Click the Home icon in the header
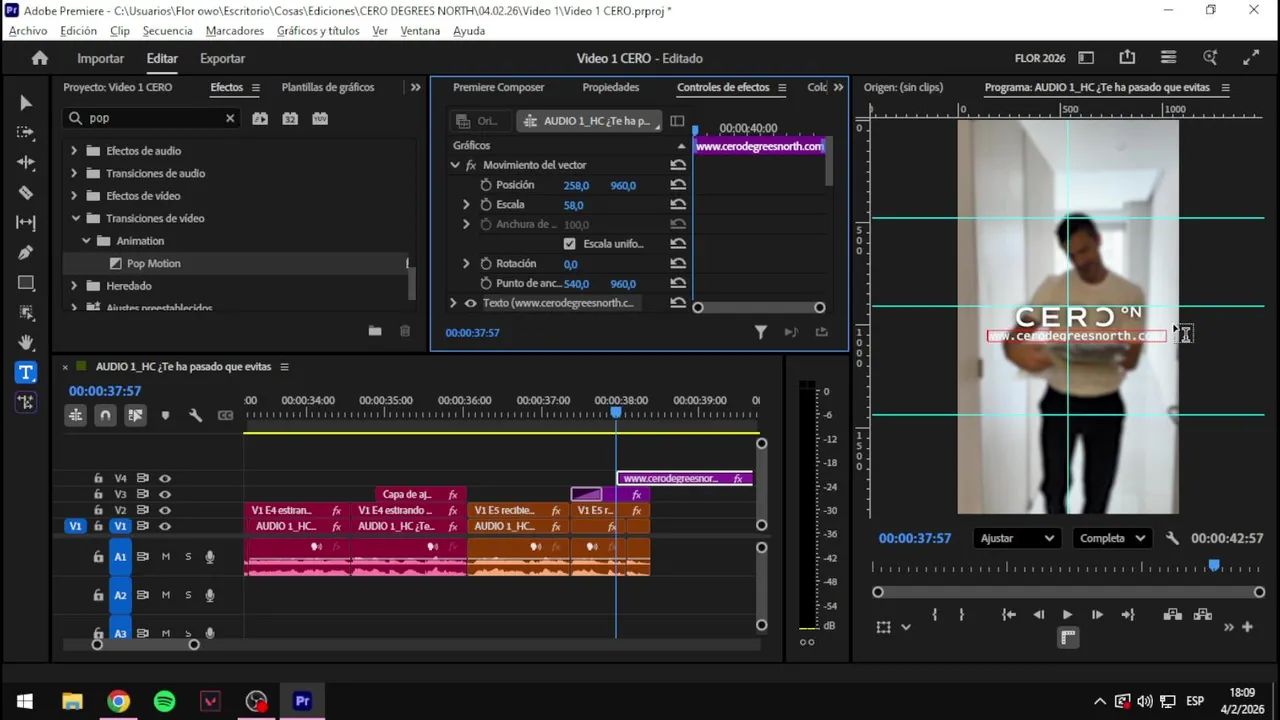 pyautogui.click(x=40, y=58)
